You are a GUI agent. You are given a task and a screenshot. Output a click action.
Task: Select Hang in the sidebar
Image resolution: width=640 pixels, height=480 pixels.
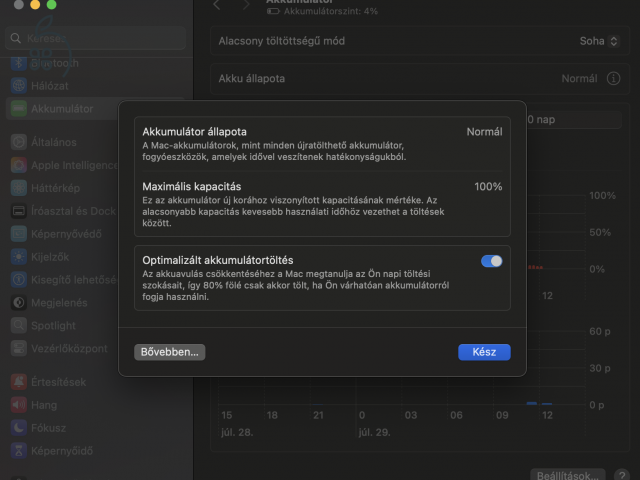point(44,405)
